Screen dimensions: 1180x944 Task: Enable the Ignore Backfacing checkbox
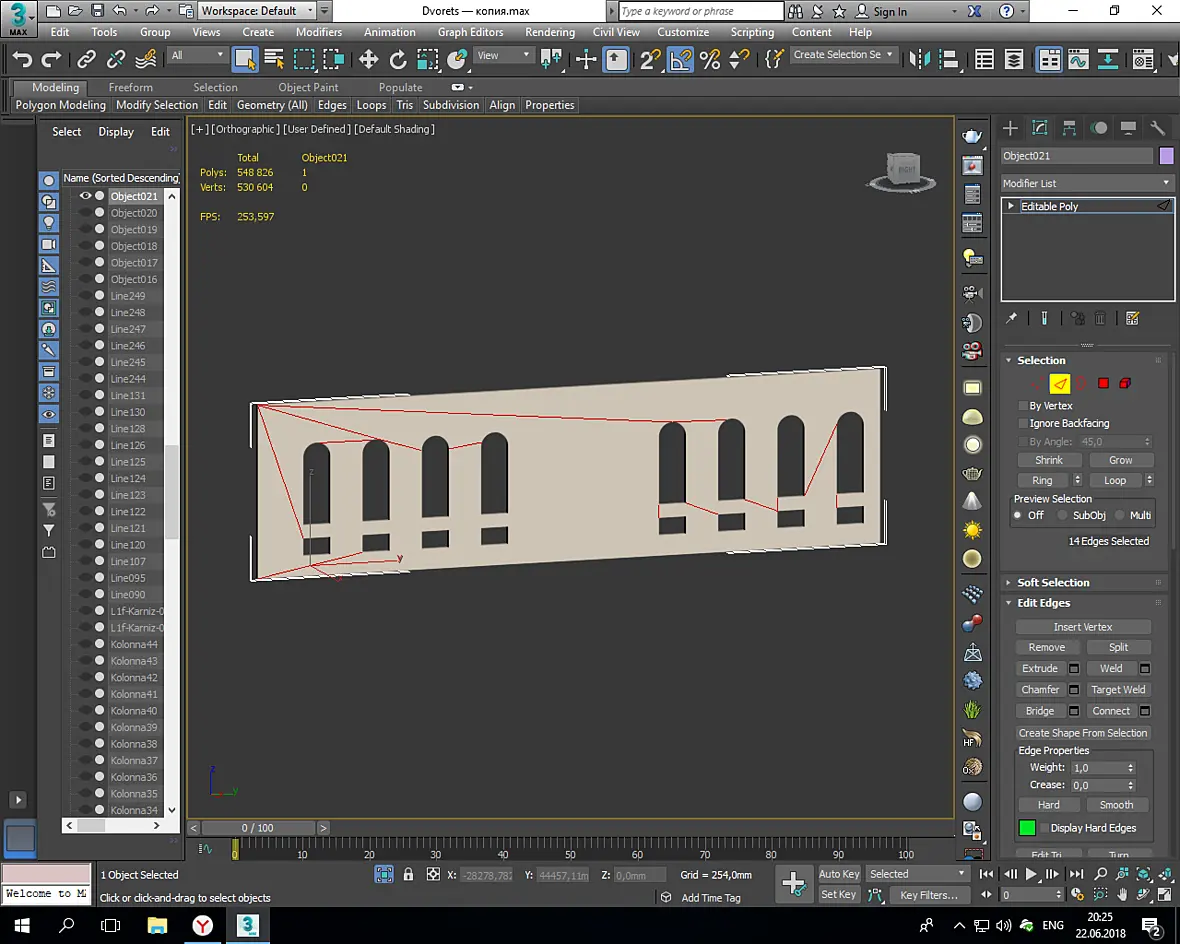pos(1022,423)
